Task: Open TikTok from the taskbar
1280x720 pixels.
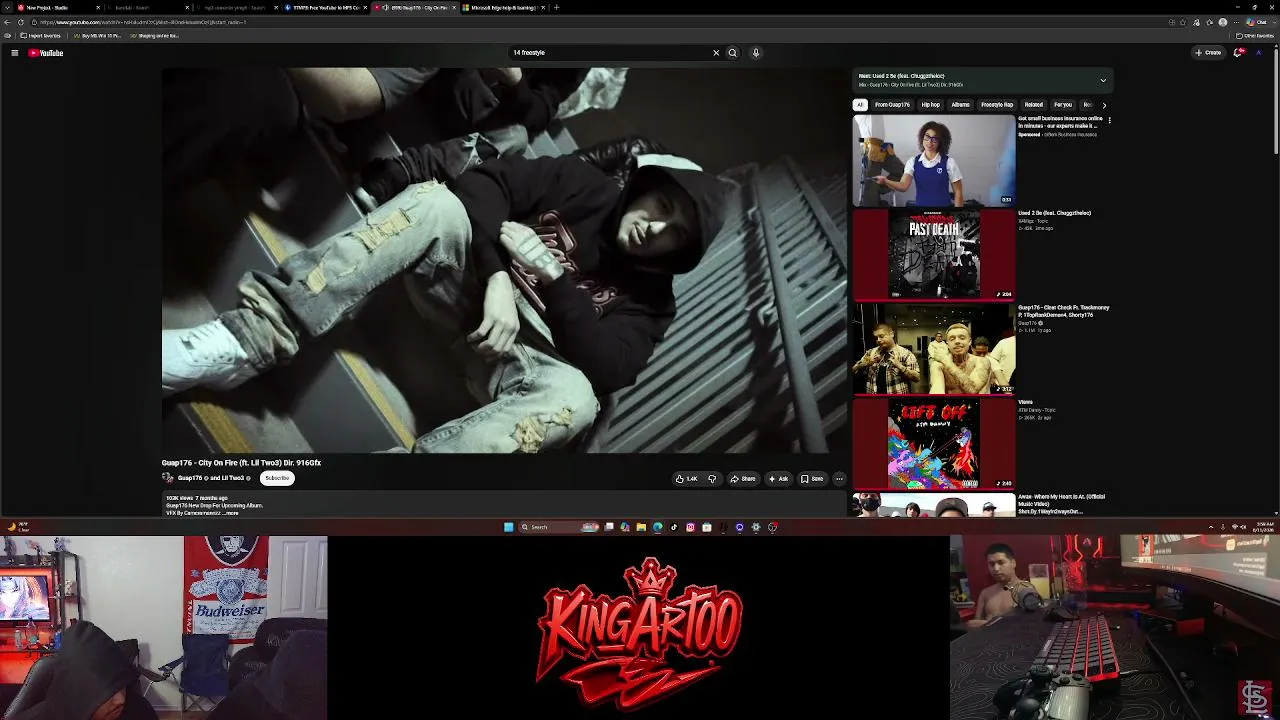Action: click(674, 527)
